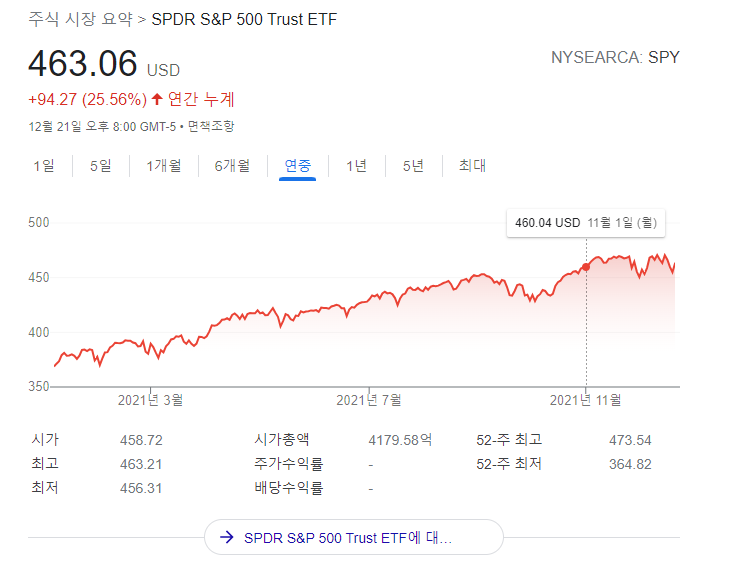Click the 2021년 7월 axis label

coord(369,400)
